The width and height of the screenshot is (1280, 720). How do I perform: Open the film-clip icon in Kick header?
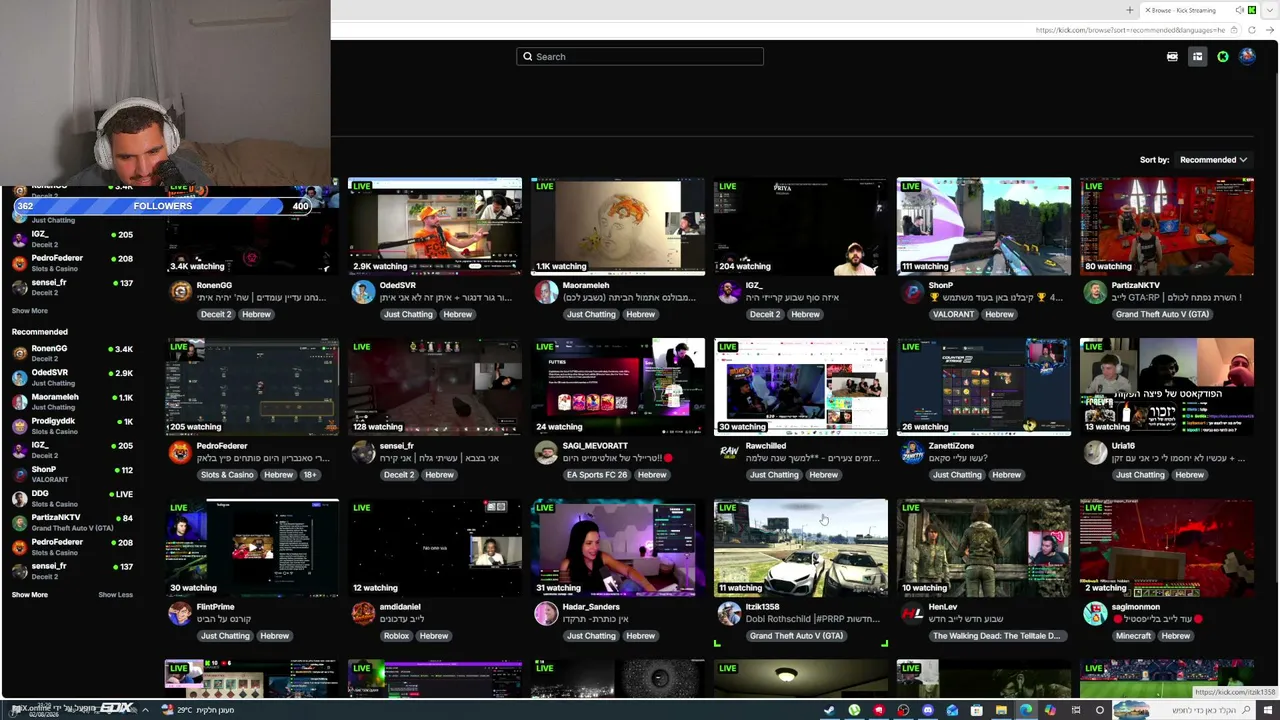(x=1172, y=57)
